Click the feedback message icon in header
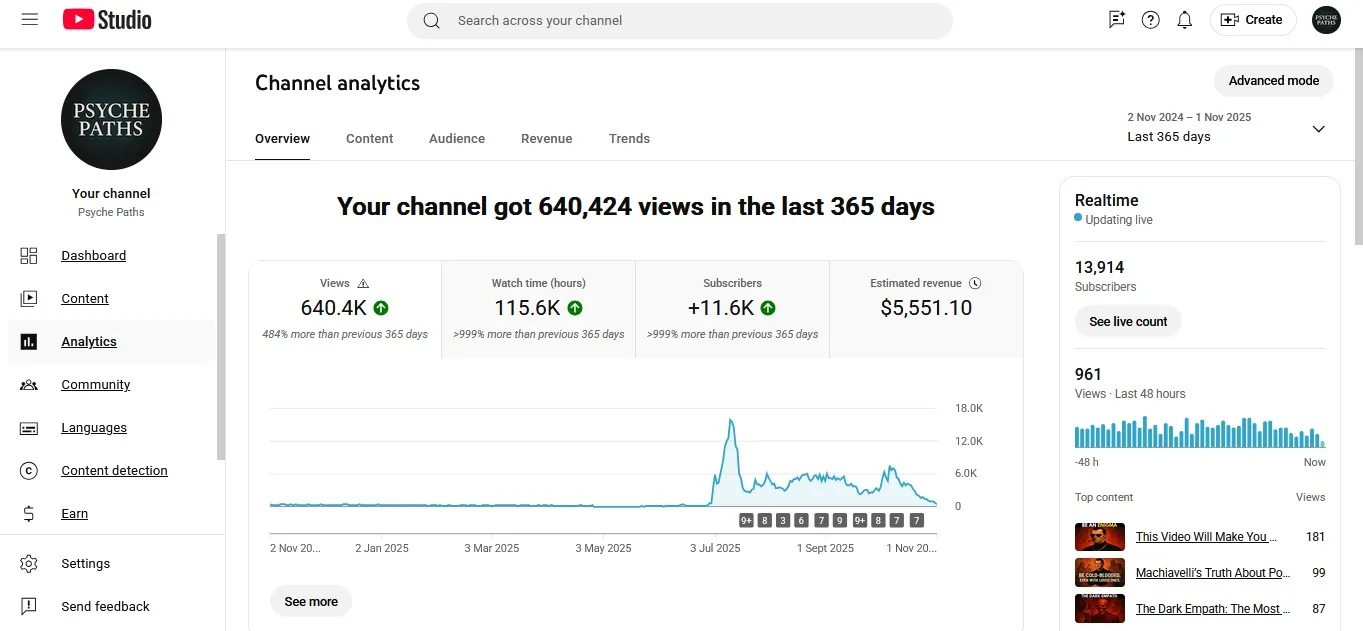Screen dimensions: 1363x631 click(x=1117, y=20)
